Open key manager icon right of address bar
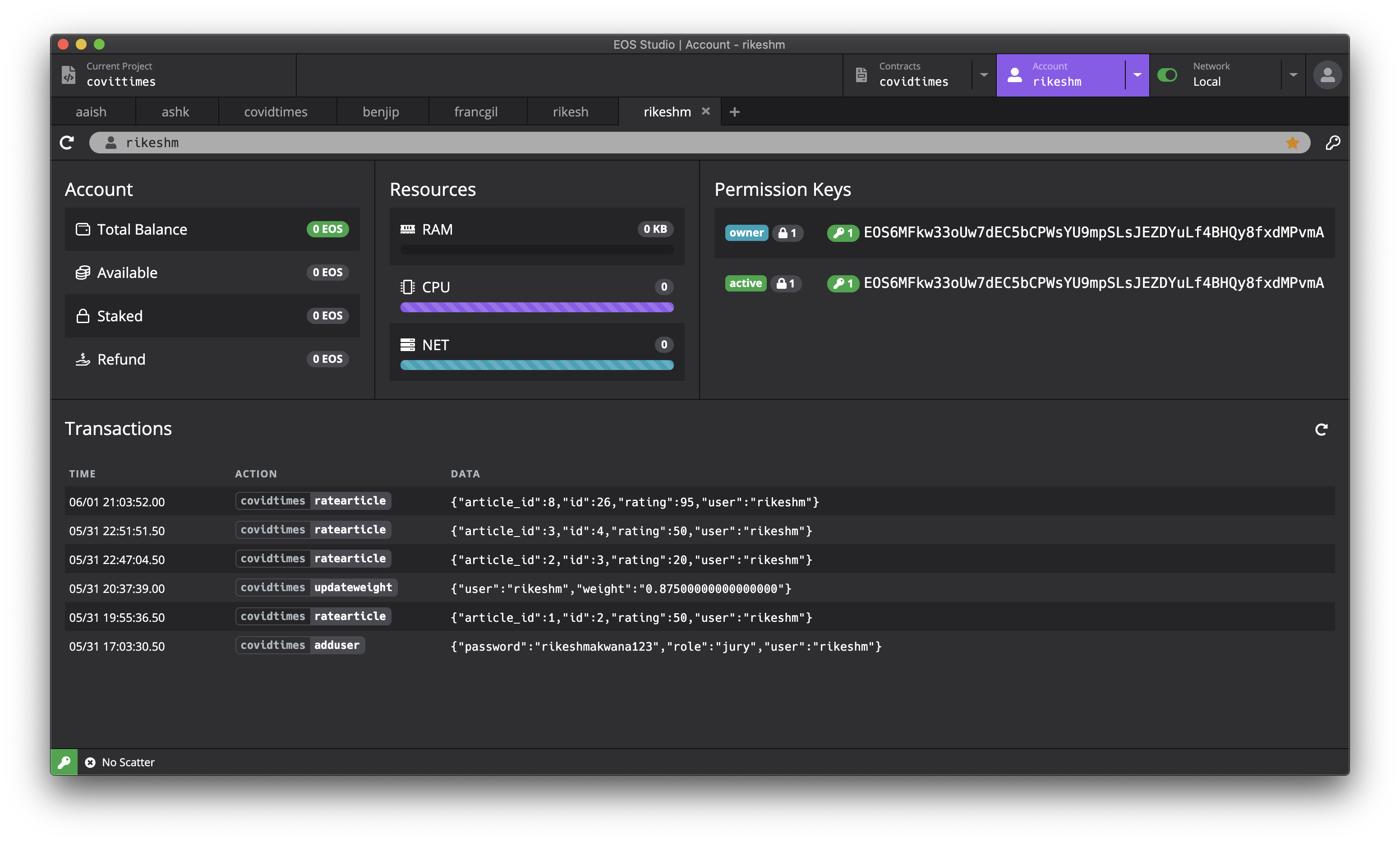The image size is (1400, 842). point(1332,143)
